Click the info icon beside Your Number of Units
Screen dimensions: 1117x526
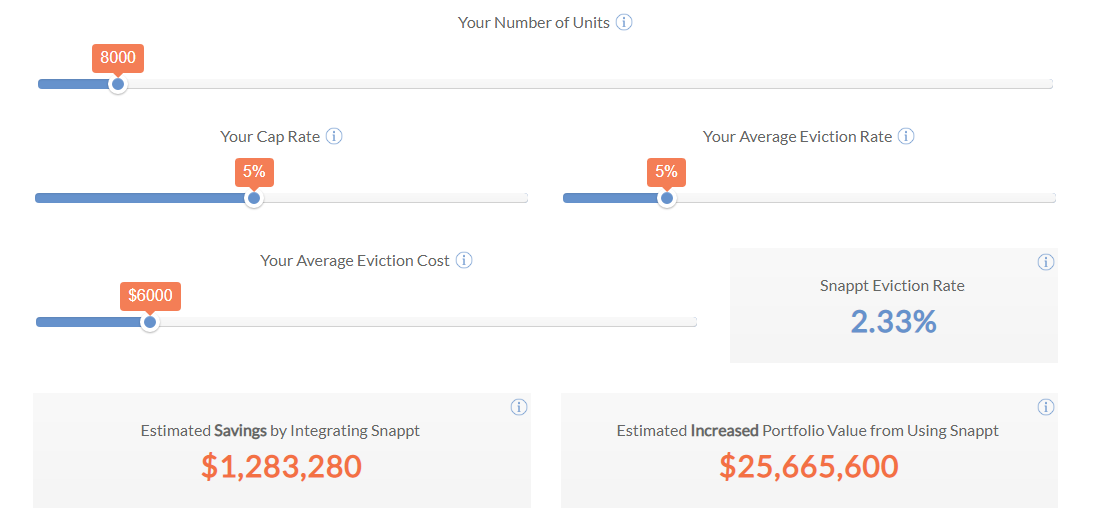(624, 22)
